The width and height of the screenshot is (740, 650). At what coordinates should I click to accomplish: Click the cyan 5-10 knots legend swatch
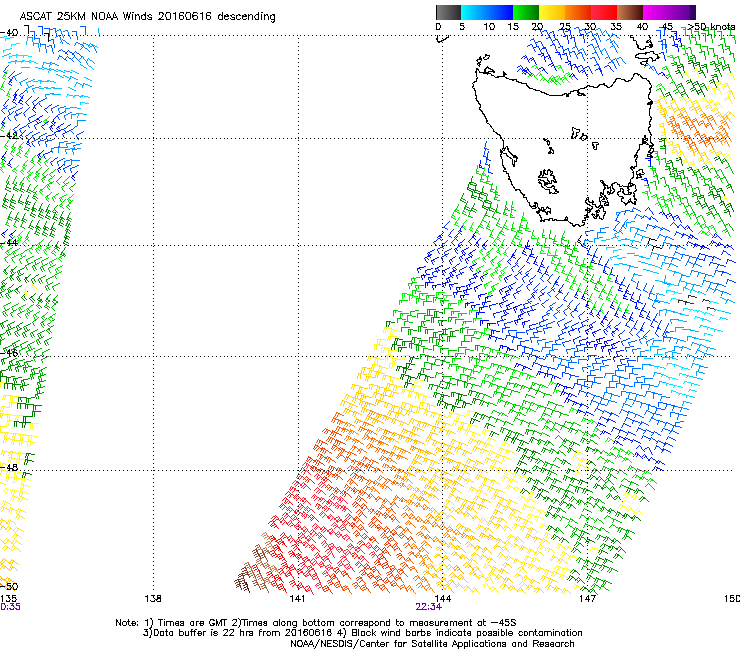coord(474,12)
